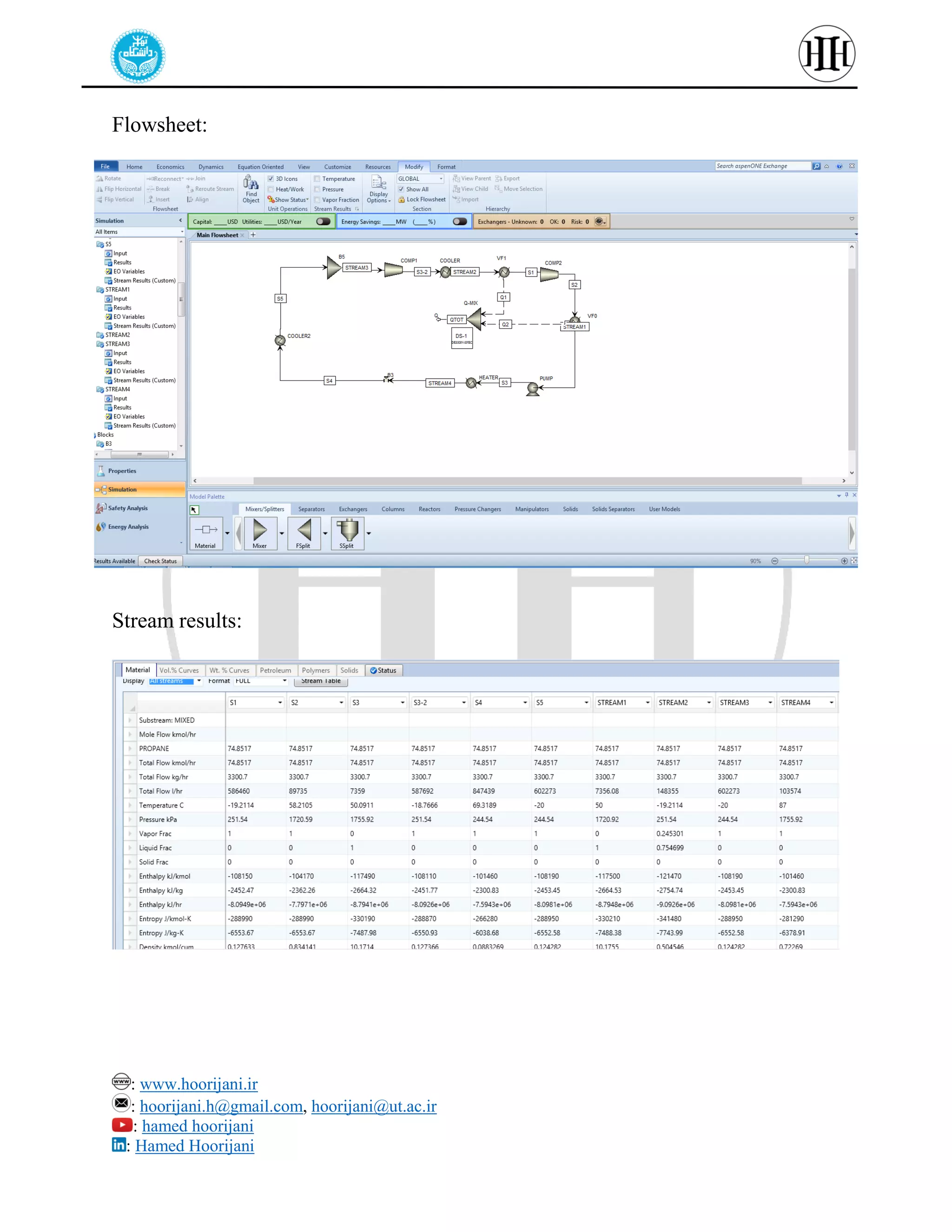This screenshot has width=952, height=1232.
Task: Click the zoom out minus icon in the status bar
Action: [x=774, y=561]
